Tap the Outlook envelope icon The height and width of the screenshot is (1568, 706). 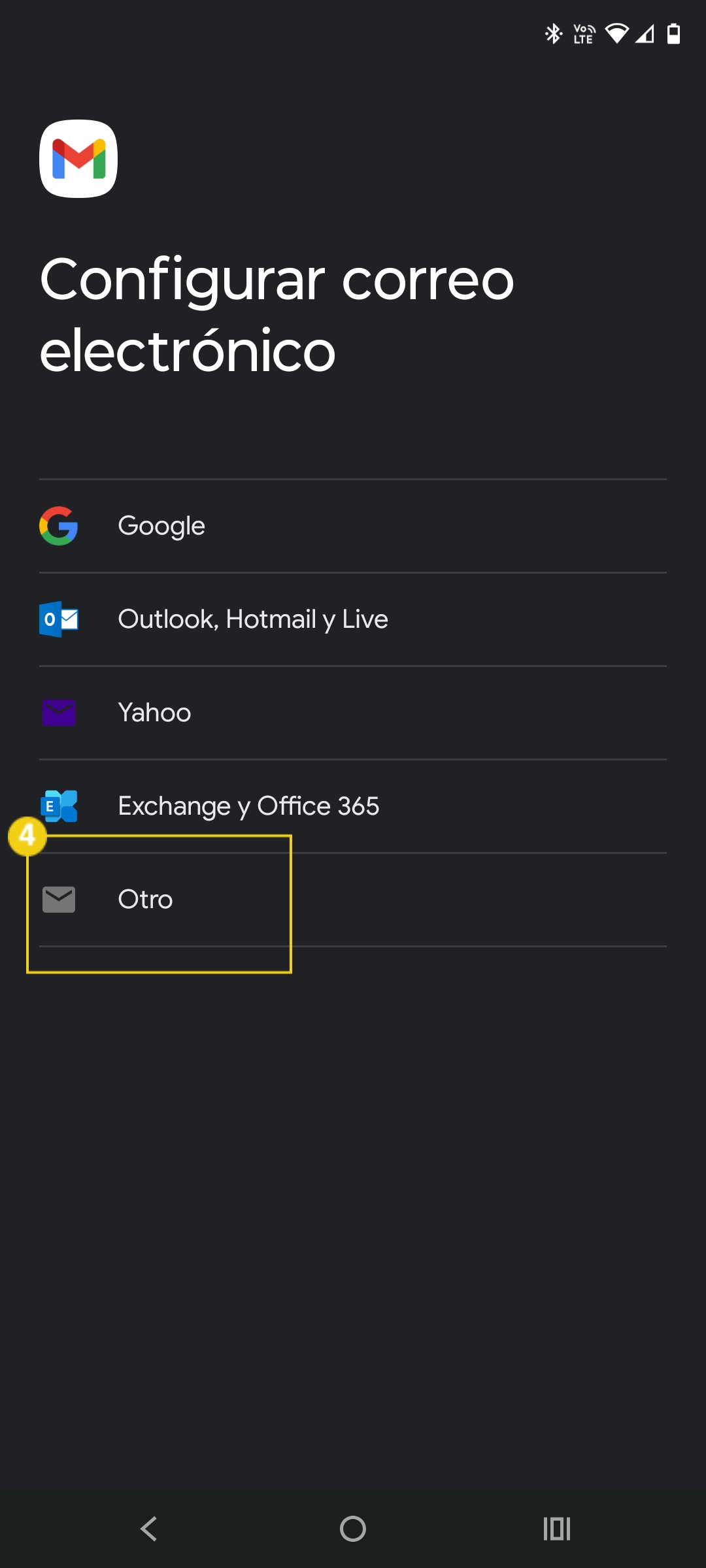pos(59,619)
